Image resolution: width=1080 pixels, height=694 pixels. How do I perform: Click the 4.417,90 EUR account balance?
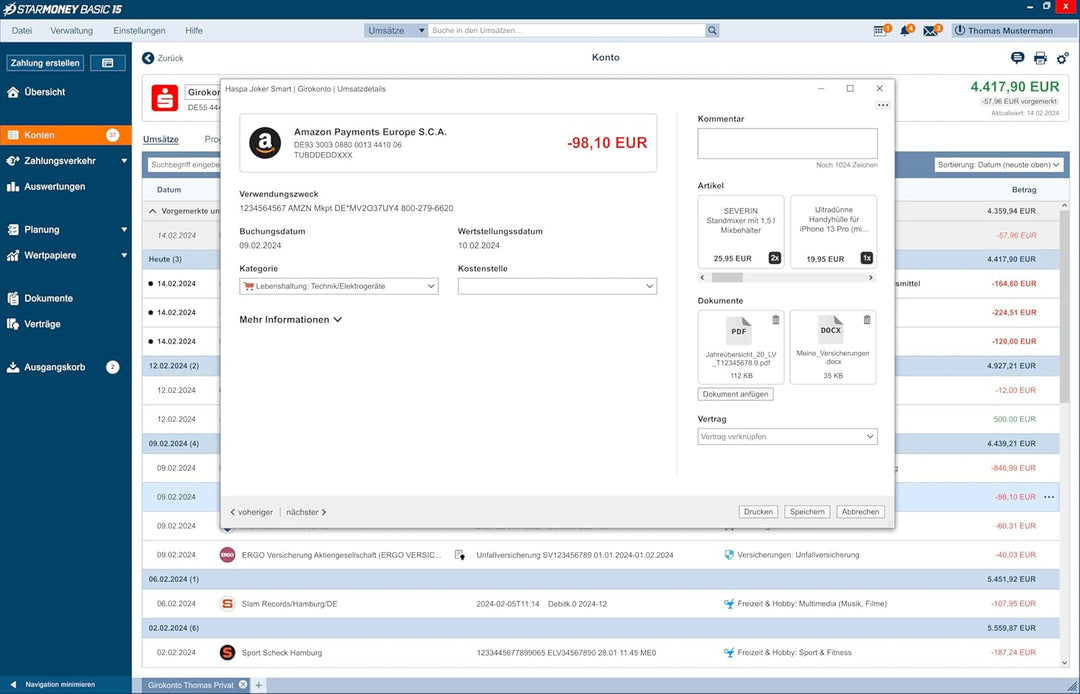[x=1015, y=87]
